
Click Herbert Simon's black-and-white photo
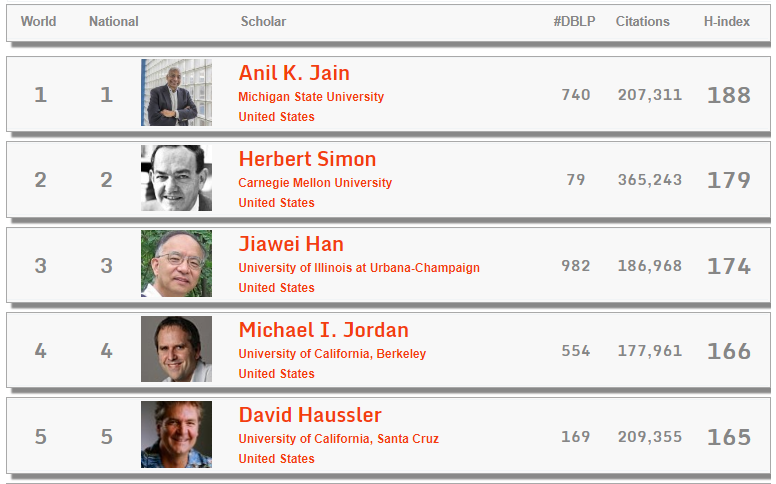pyautogui.click(x=176, y=178)
